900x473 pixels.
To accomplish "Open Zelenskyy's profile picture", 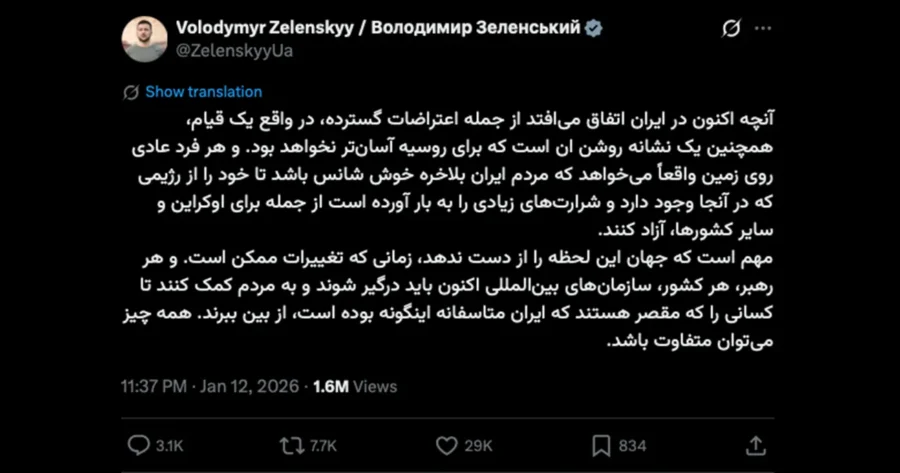I will [x=145, y=39].
